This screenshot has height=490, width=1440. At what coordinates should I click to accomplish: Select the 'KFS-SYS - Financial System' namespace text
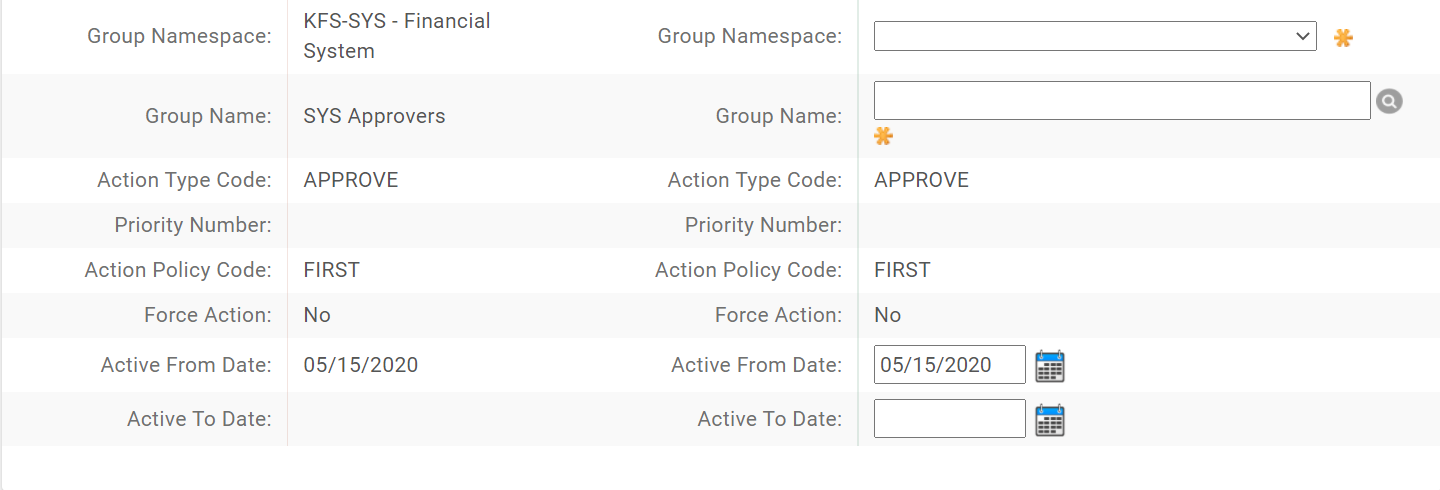click(x=396, y=36)
